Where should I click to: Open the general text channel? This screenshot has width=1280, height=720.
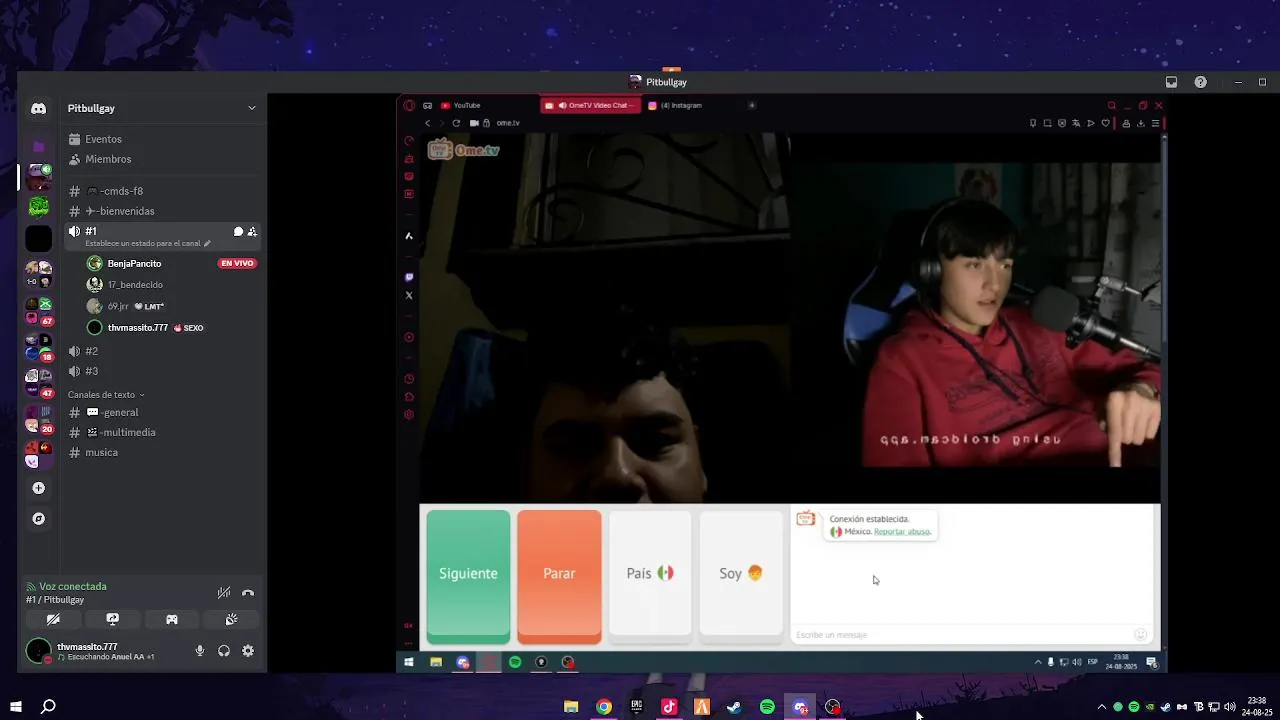point(162,412)
